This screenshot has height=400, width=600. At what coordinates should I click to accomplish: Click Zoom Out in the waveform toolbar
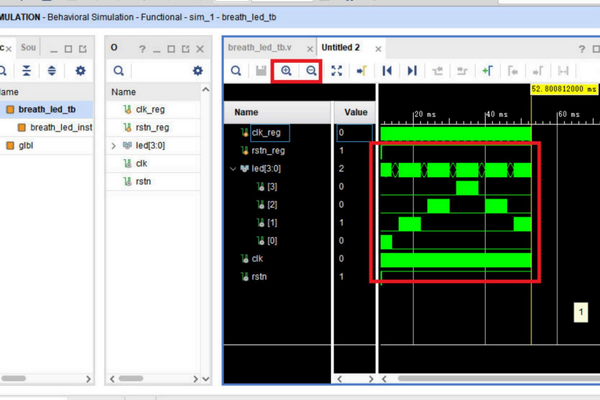click(x=311, y=71)
